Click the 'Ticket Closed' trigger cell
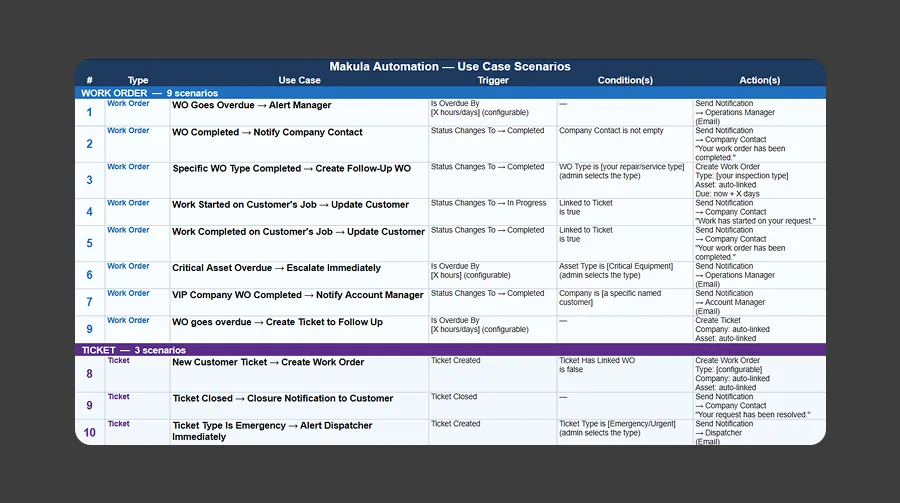Image resolution: width=900 pixels, height=503 pixels. click(x=454, y=397)
